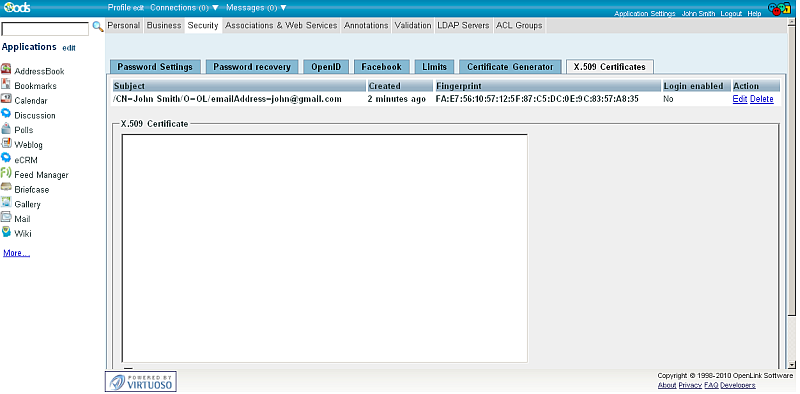800x394 pixels.
Task: Click into the X.509 Certificate text area
Action: (324, 249)
